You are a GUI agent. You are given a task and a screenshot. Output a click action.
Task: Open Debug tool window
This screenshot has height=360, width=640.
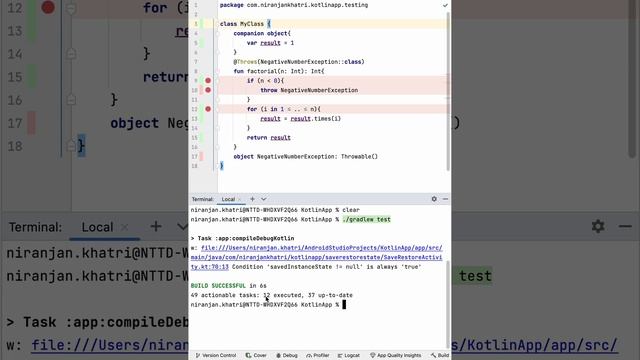[x=287, y=356]
